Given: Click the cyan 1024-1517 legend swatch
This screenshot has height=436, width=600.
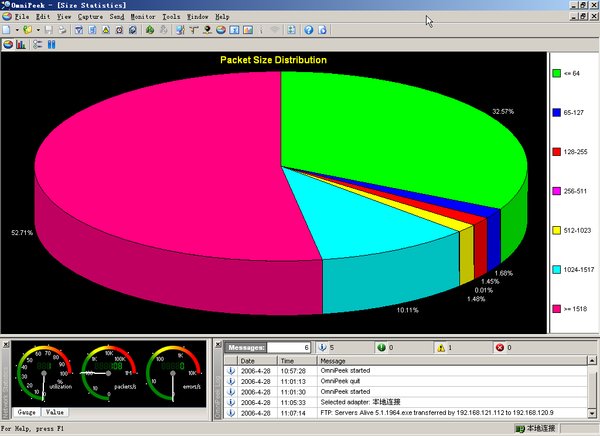Looking at the screenshot, I should pyautogui.click(x=556, y=269).
